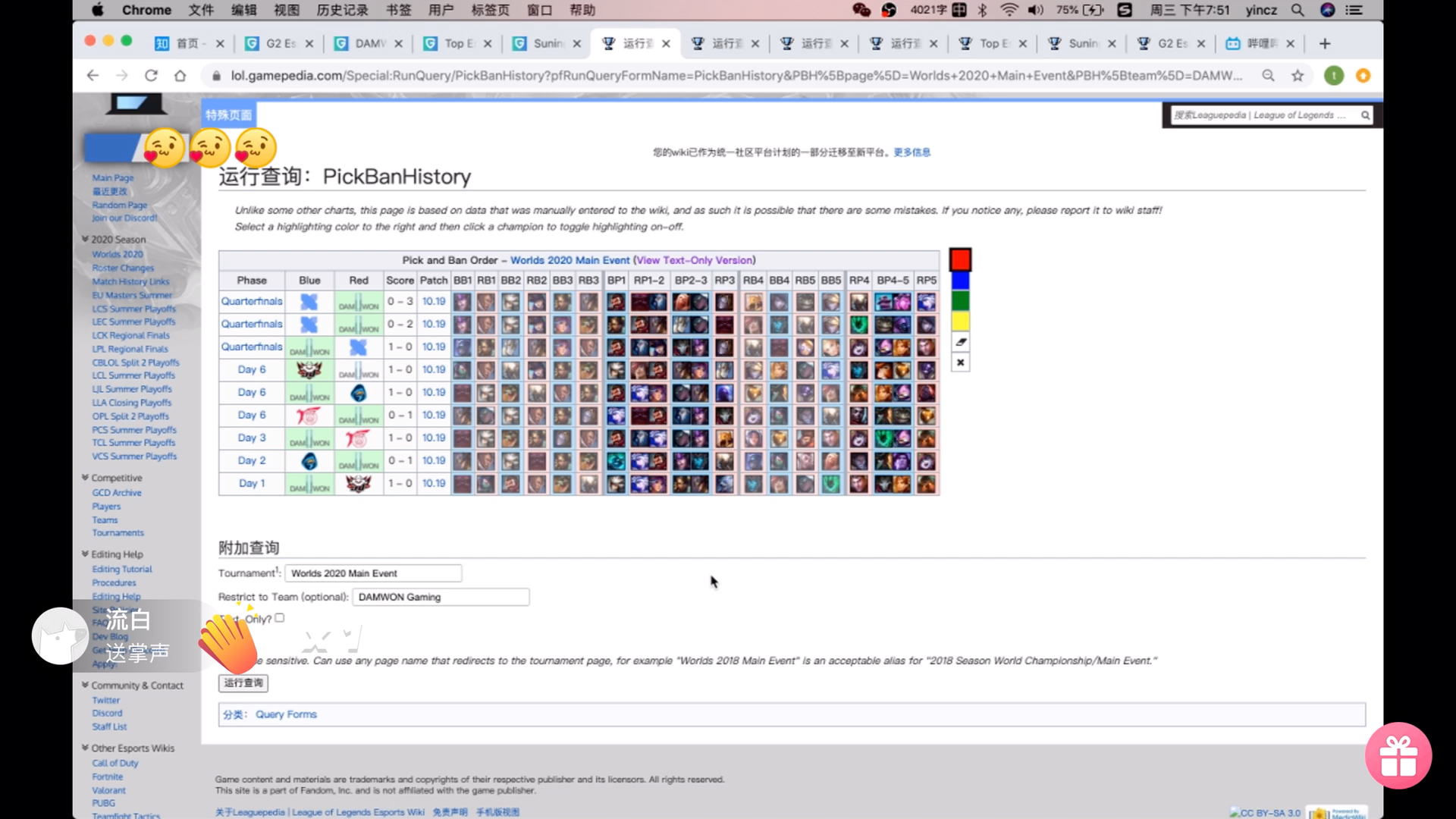Click blue team logo in Day 2 row
The image size is (1456, 819).
coord(309,460)
